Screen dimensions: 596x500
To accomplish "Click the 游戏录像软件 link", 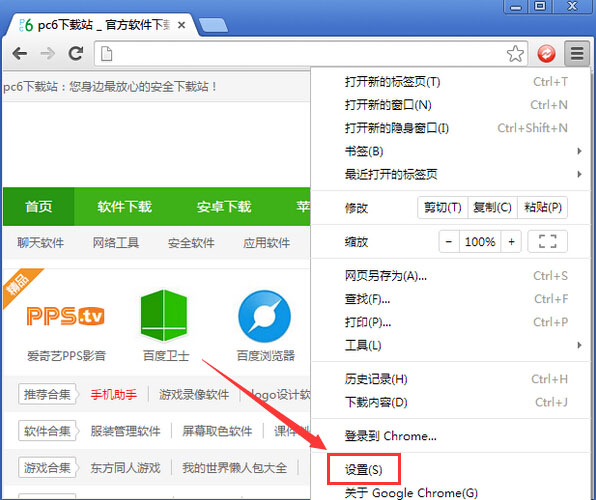I will tap(194, 395).
